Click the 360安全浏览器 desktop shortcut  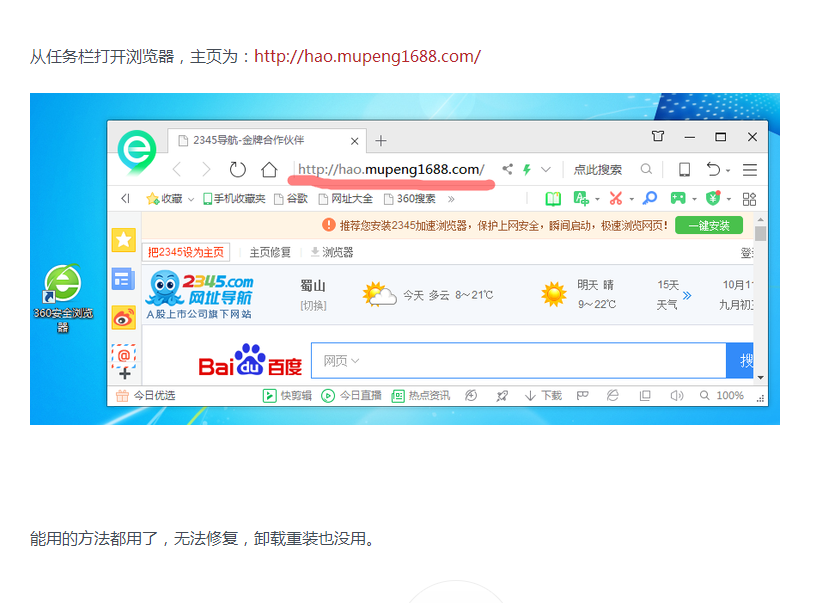(63, 298)
